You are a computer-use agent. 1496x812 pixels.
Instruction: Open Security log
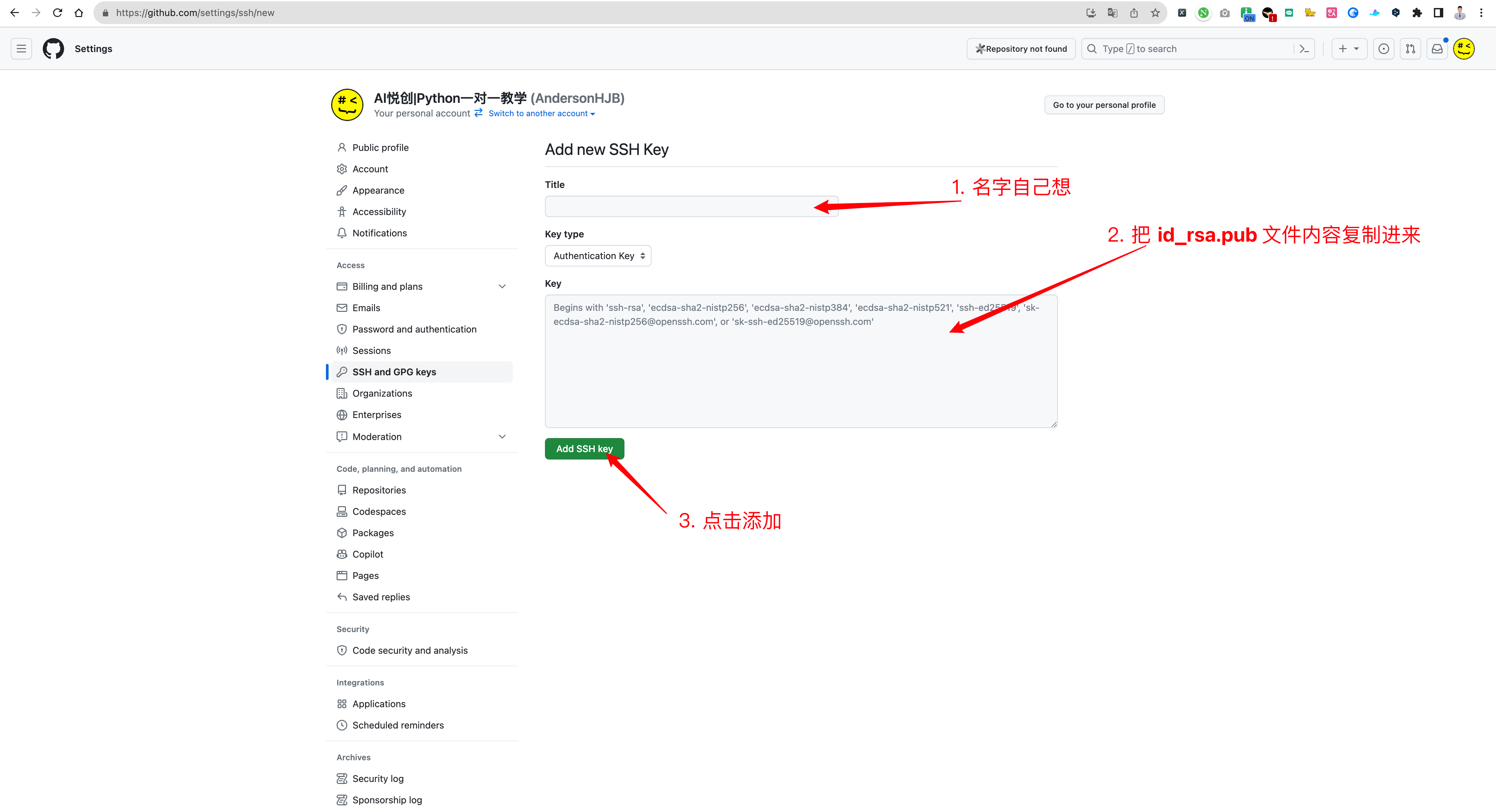[422, 779]
